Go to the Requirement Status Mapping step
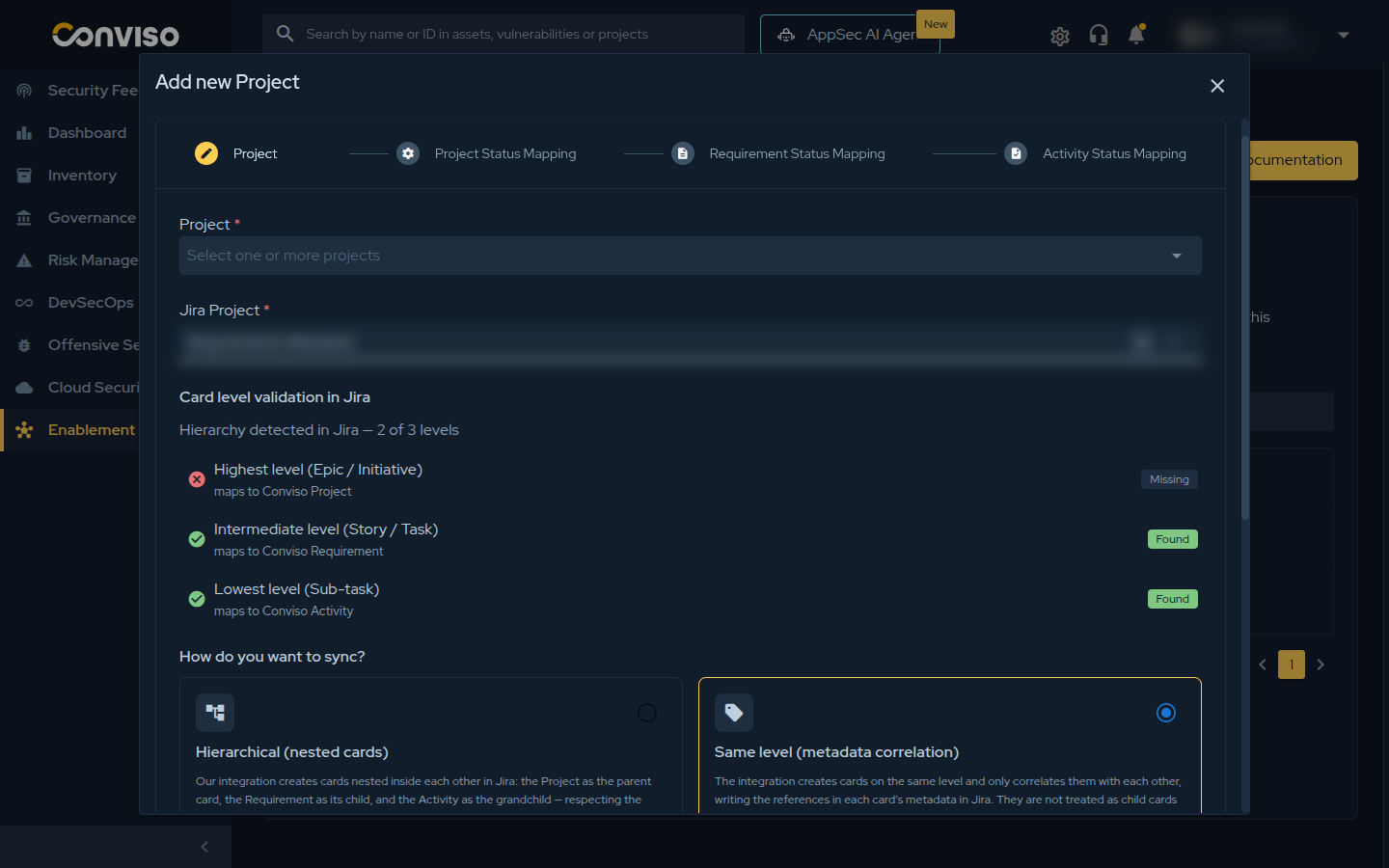1389x868 pixels. point(797,153)
